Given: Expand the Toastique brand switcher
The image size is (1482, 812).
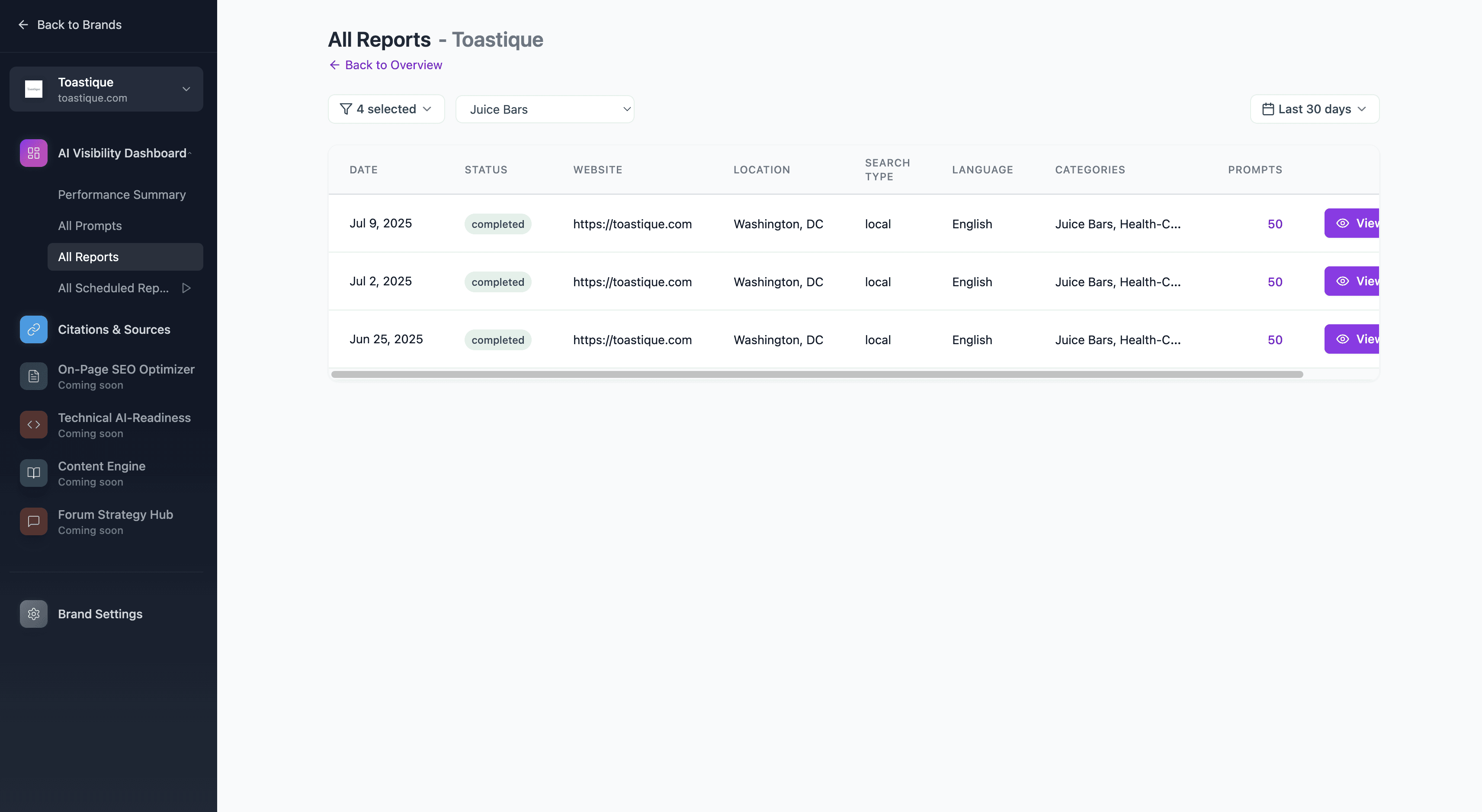Looking at the screenshot, I should [x=186, y=89].
